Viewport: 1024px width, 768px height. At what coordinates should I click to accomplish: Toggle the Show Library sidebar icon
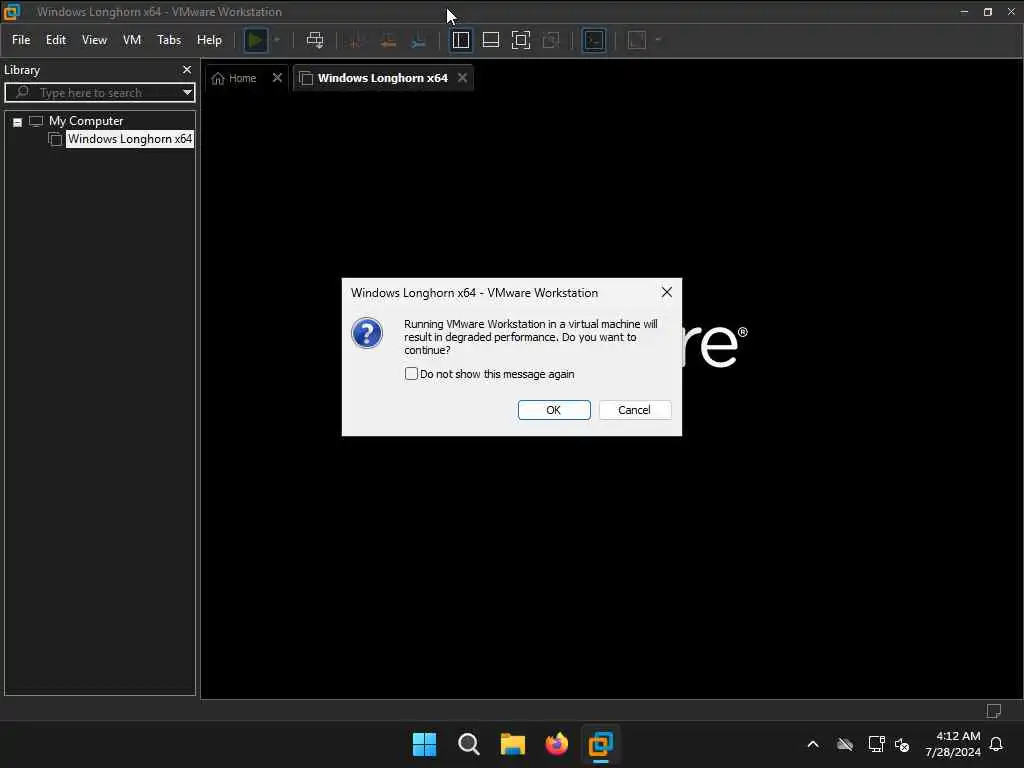pos(461,40)
